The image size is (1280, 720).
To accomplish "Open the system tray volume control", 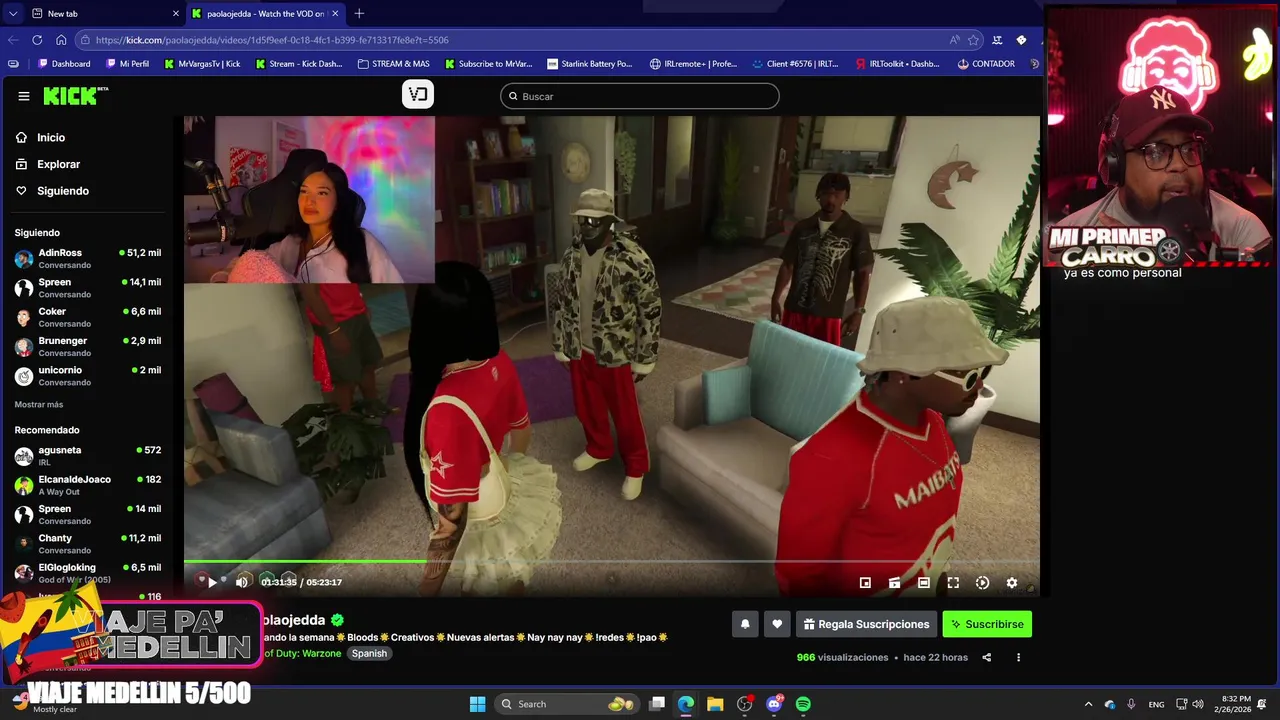I will click(1198, 704).
